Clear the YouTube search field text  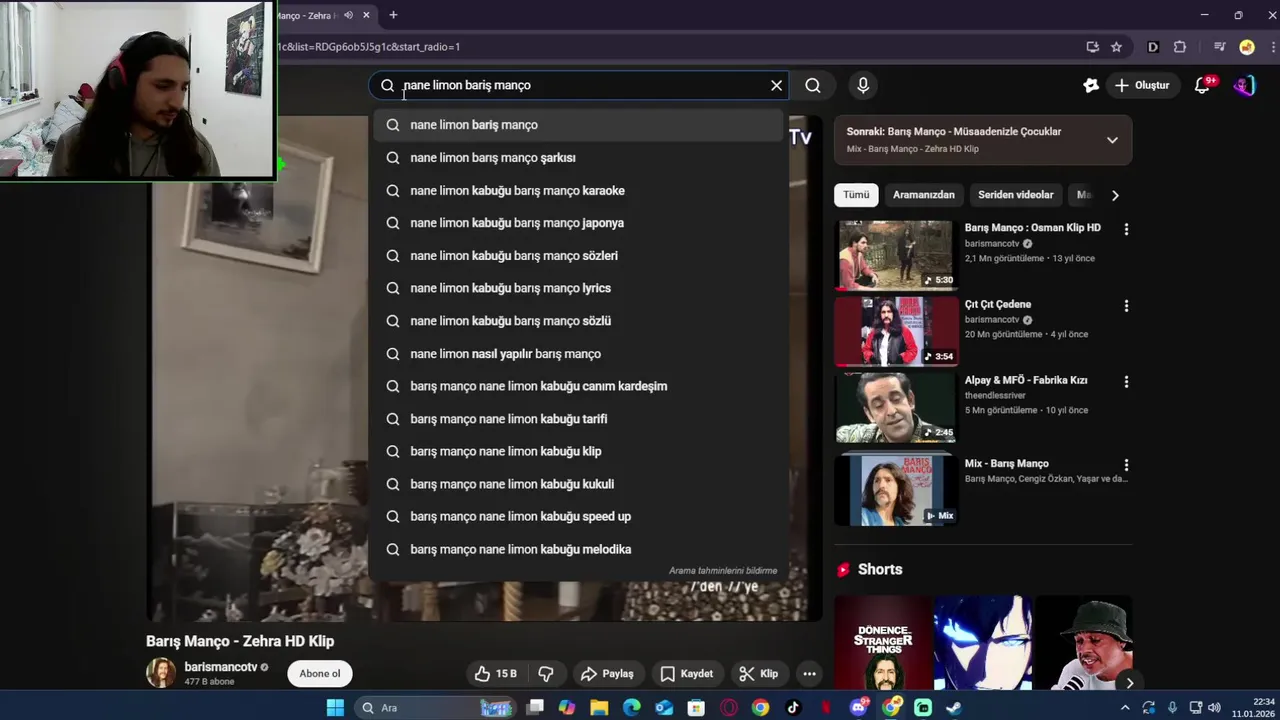click(776, 85)
